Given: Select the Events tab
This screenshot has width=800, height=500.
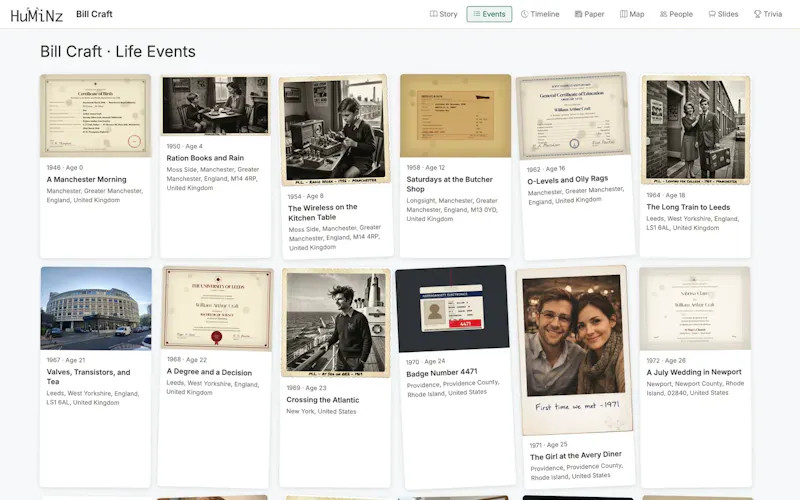Looking at the screenshot, I should click(489, 14).
